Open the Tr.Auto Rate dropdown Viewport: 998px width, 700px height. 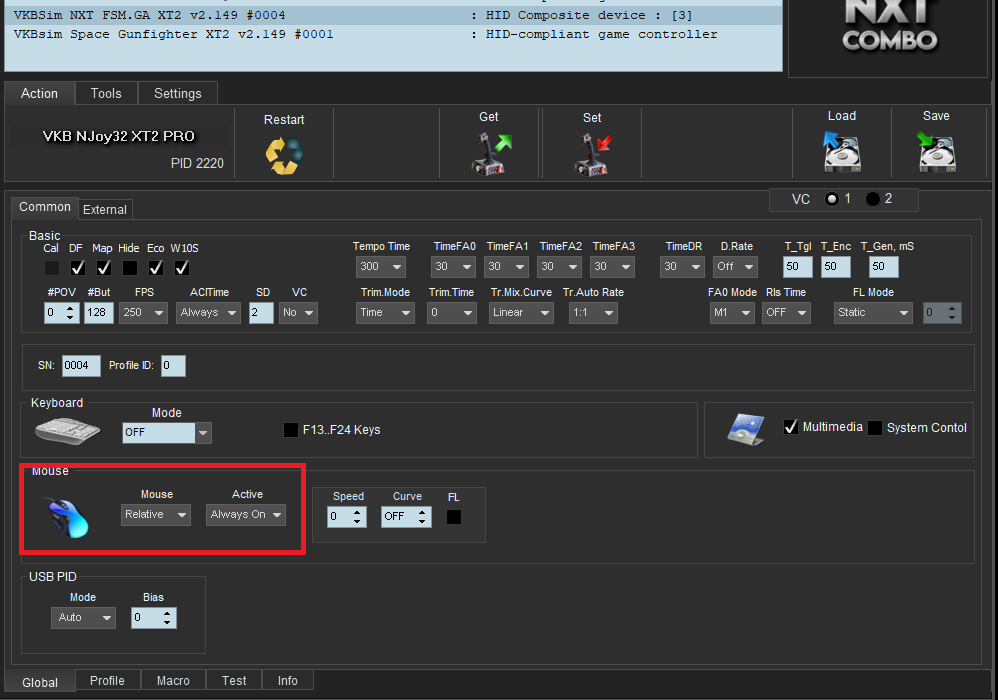(593, 312)
